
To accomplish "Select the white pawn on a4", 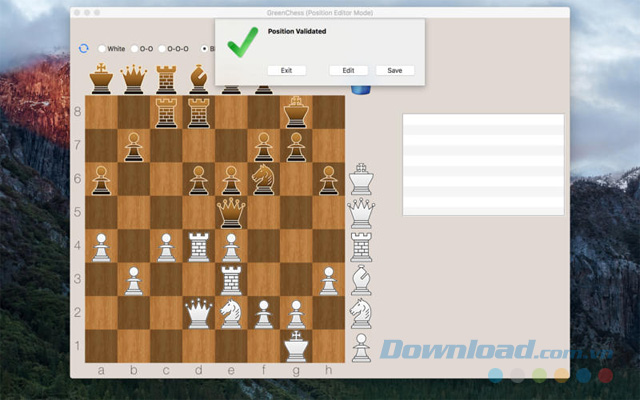I will click(101, 247).
